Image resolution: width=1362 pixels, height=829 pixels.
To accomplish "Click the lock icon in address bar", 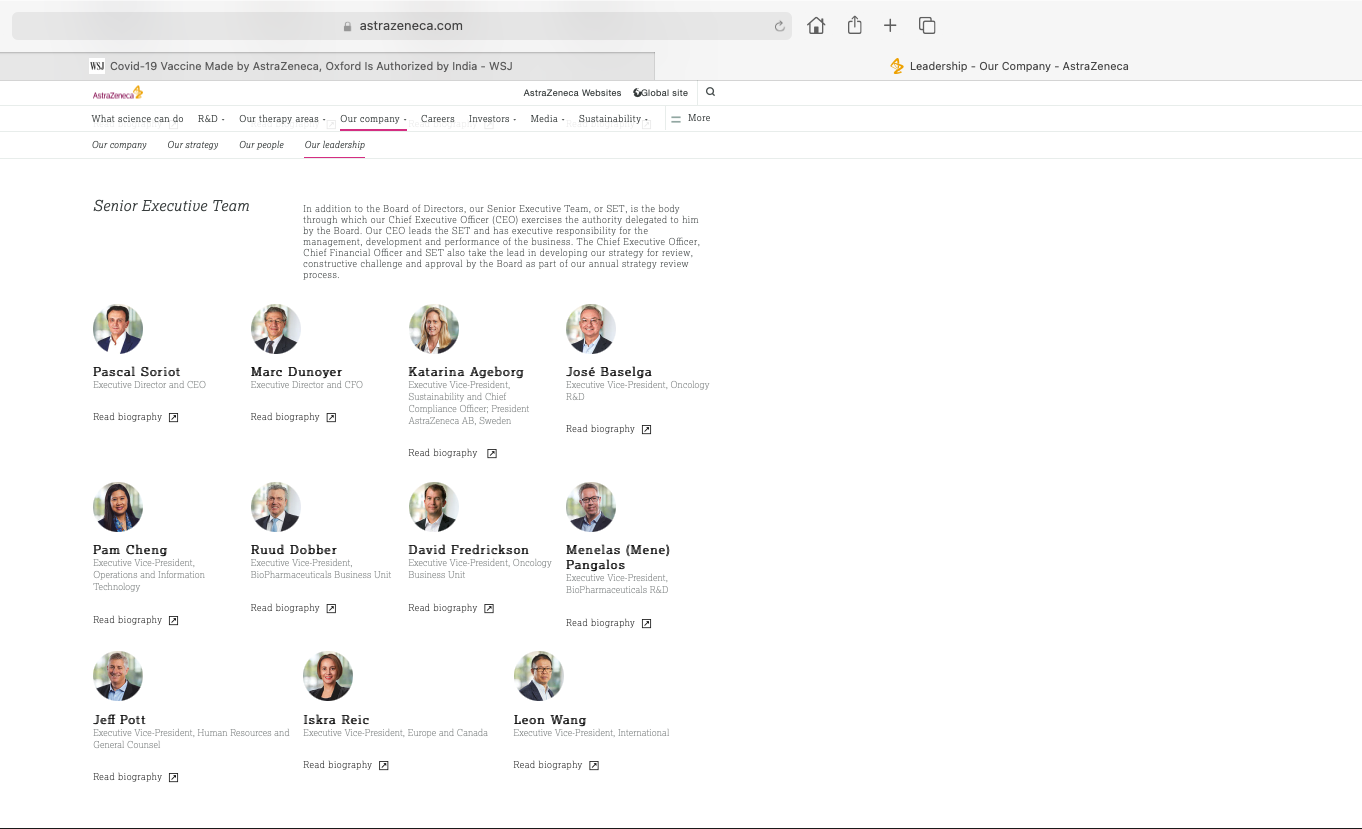I will click(348, 27).
